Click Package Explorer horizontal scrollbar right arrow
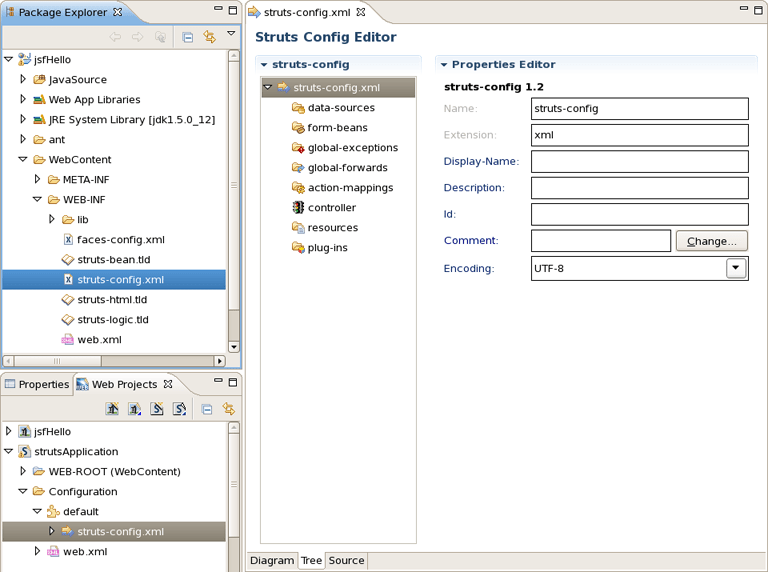This screenshot has width=768, height=572. (219, 361)
